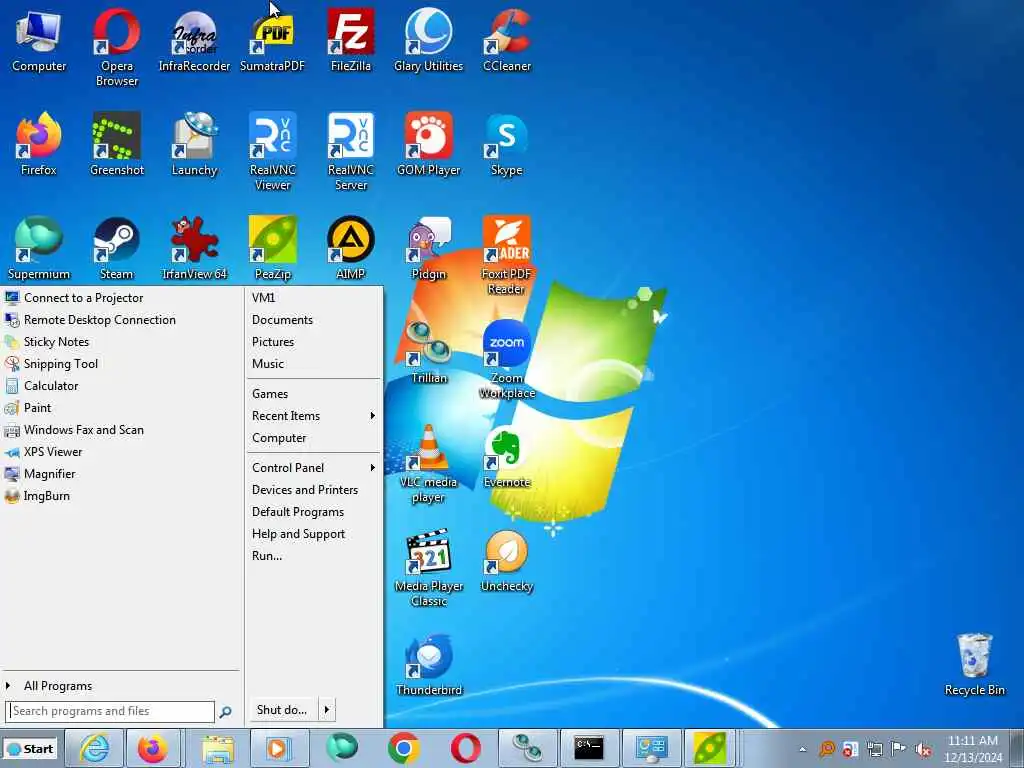
Task: Click the Start button
Action: [29, 749]
